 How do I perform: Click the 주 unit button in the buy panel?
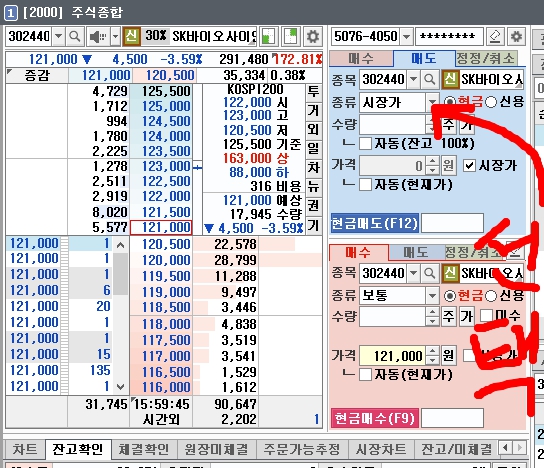(448, 316)
